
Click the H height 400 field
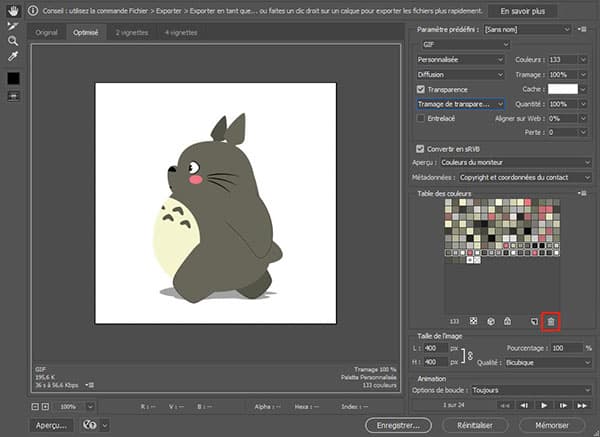[435, 362]
